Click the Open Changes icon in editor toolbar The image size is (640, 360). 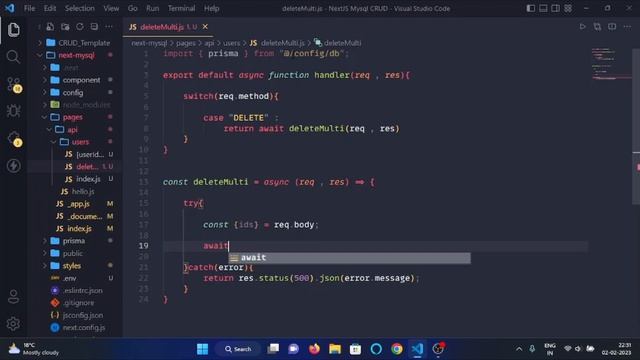pos(597,27)
